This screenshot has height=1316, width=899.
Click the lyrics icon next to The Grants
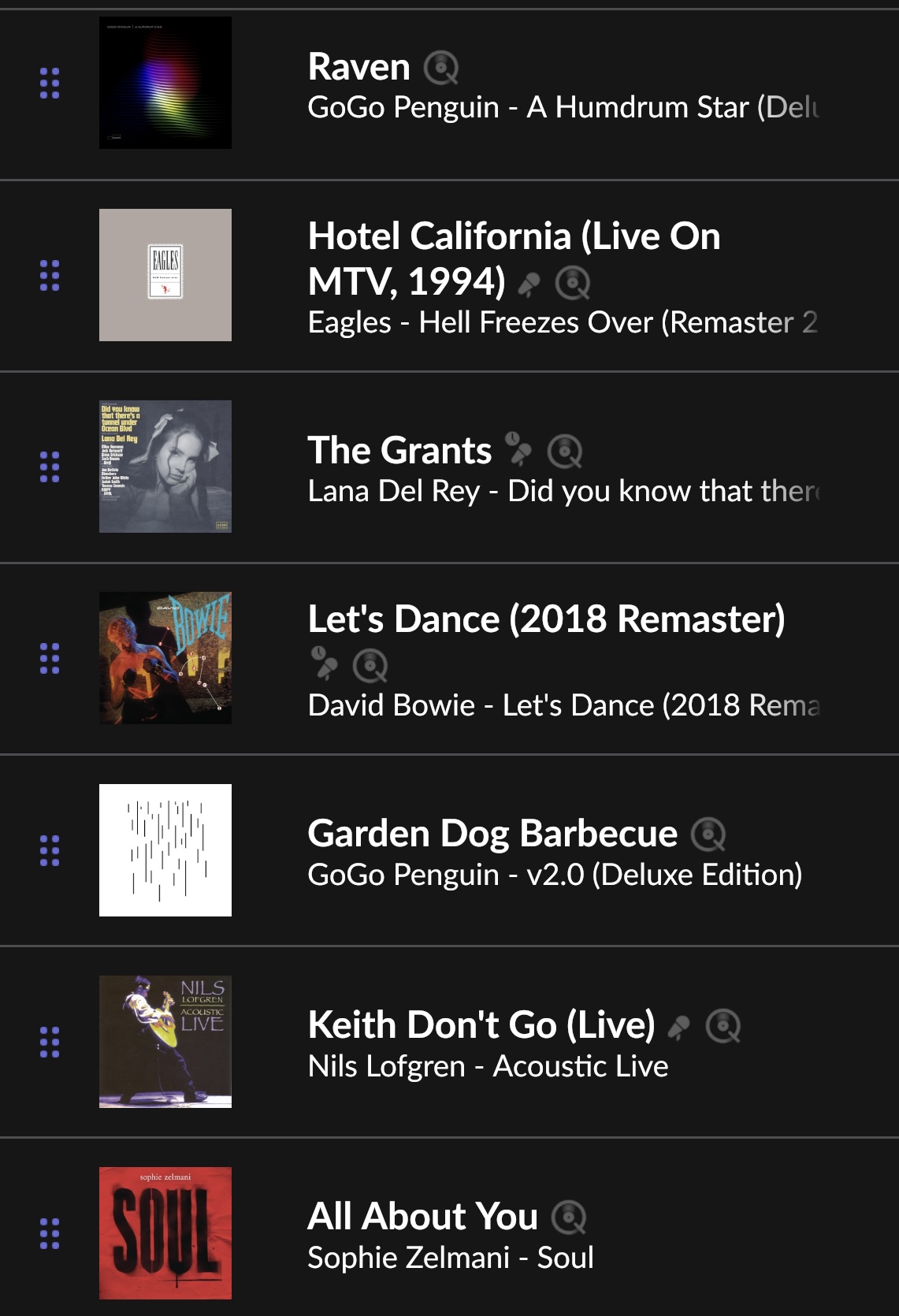point(518,449)
